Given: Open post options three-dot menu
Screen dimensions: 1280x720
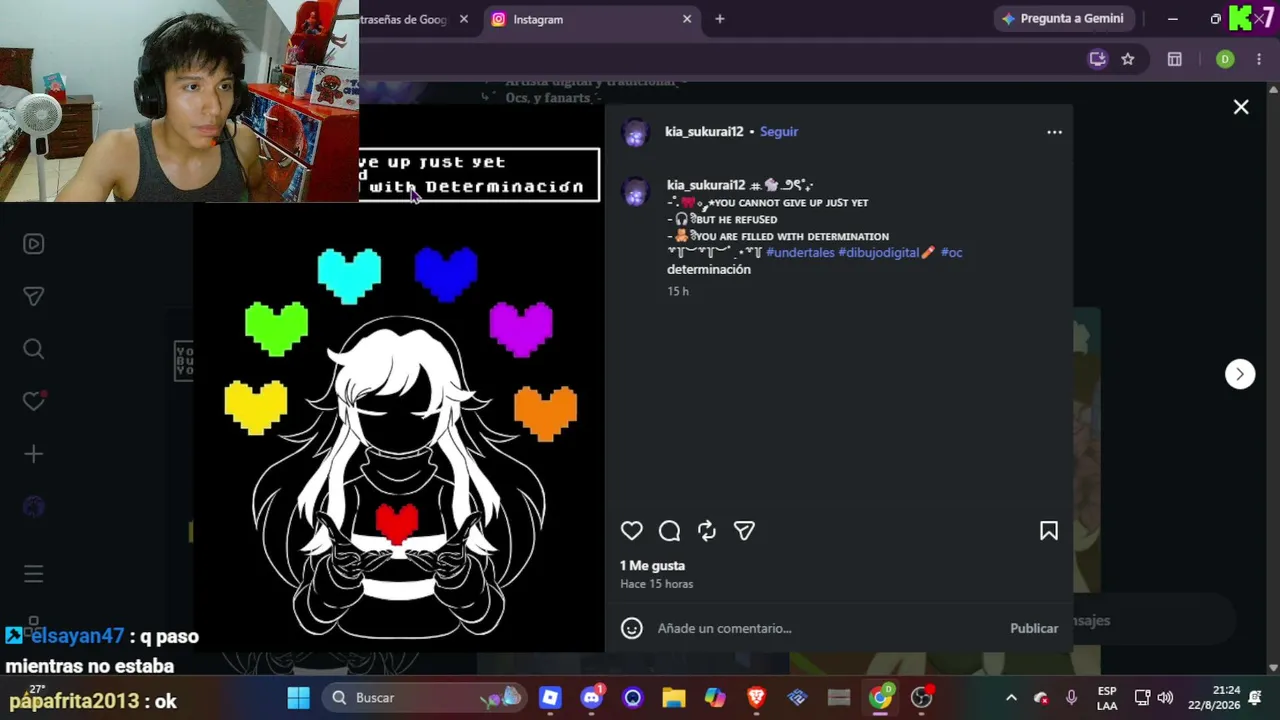Looking at the screenshot, I should click(x=1054, y=132).
